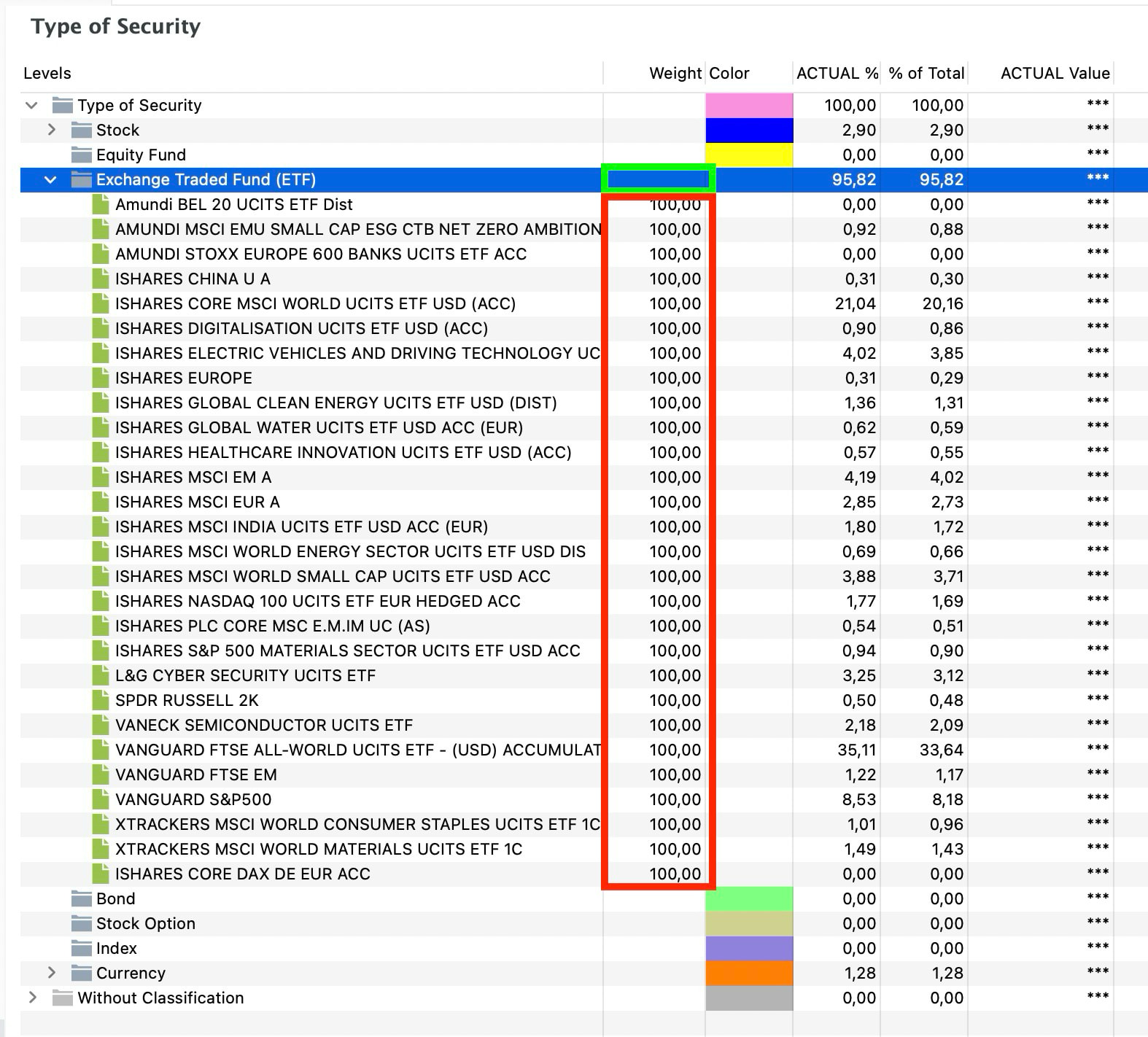Click the icon beside SPDR RUSSELL 2K
Viewport: 1148px width, 1037px height.
point(101,700)
